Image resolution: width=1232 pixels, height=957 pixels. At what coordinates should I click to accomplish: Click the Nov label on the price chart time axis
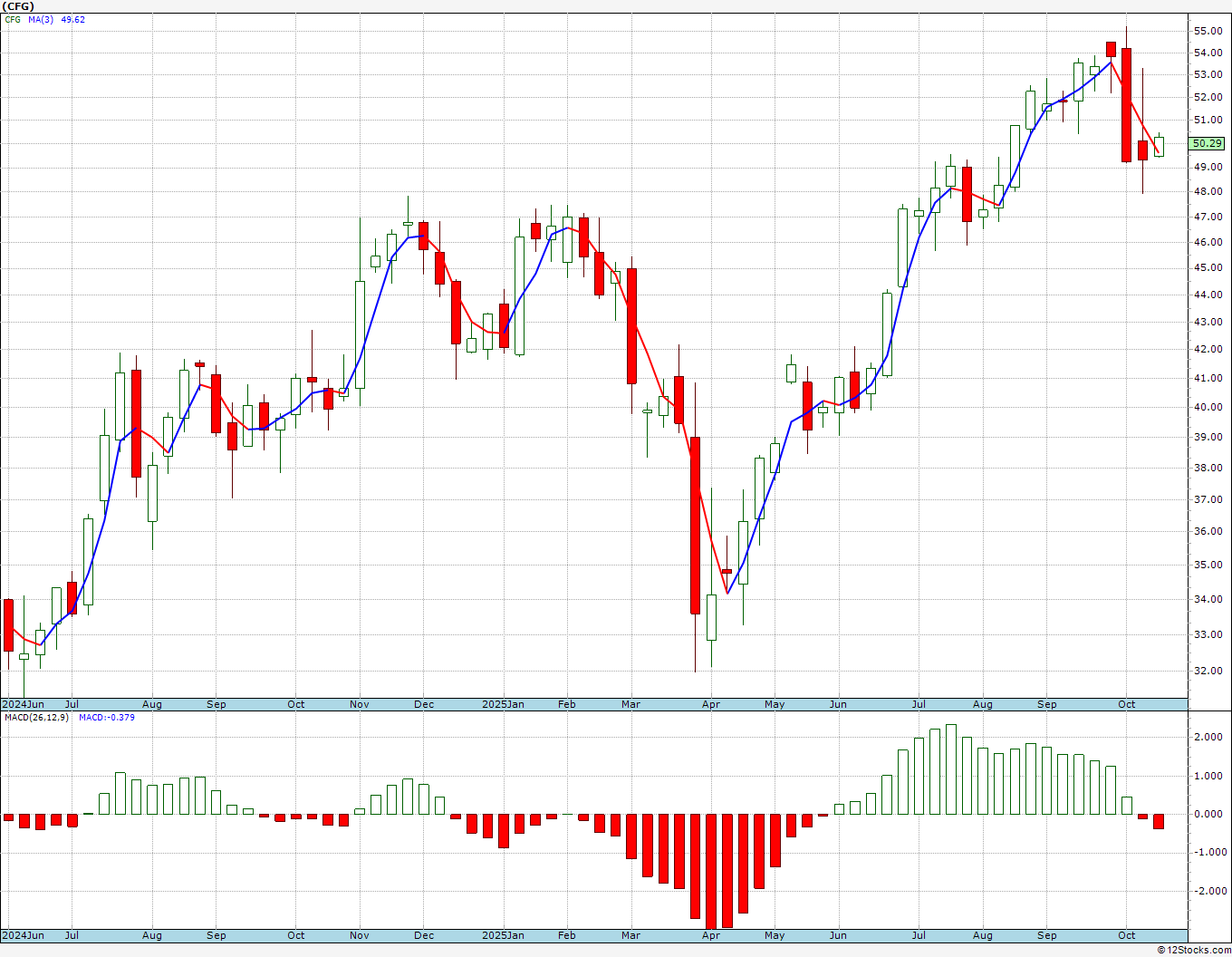pyautogui.click(x=360, y=704)
